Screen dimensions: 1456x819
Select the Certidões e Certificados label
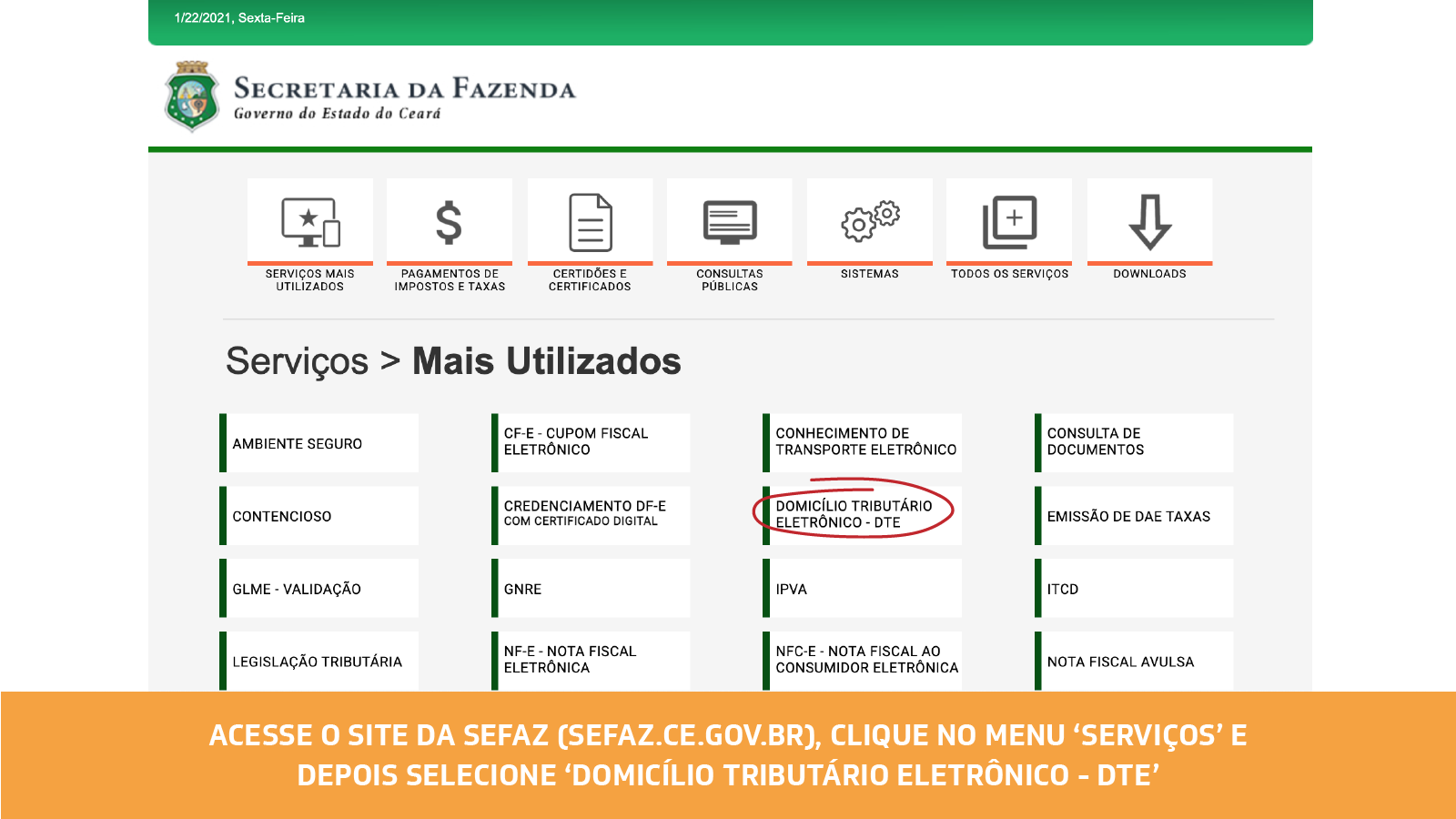[x=590, y=279]
